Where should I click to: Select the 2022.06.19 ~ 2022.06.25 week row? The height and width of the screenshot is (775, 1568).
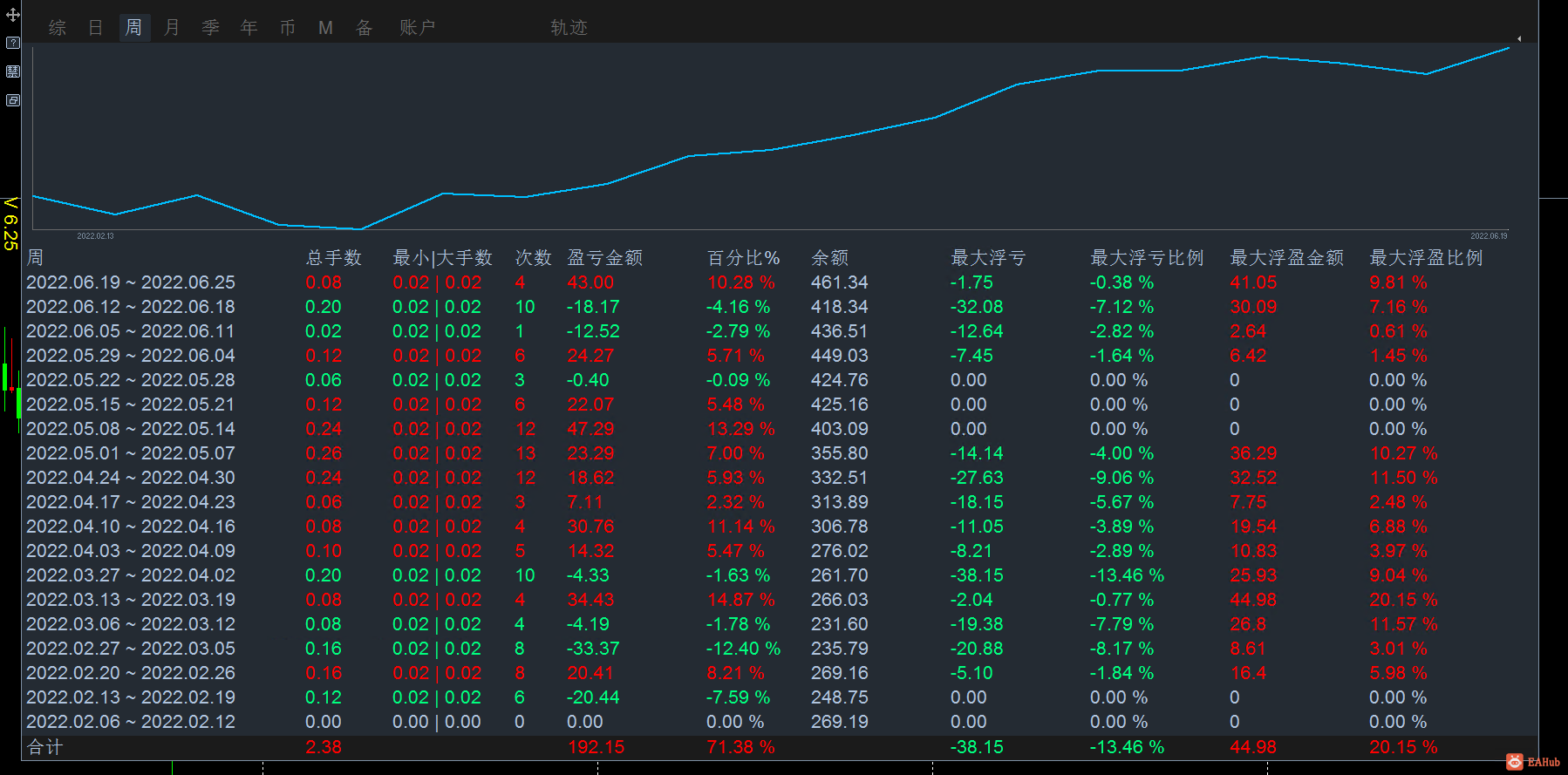pos(780,282)
